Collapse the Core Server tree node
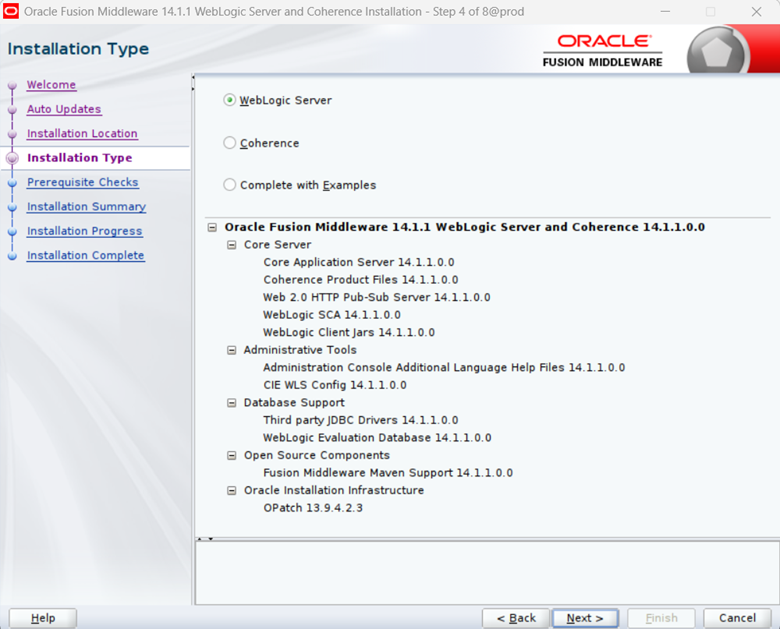780x629 pixels. click(232, 245)
